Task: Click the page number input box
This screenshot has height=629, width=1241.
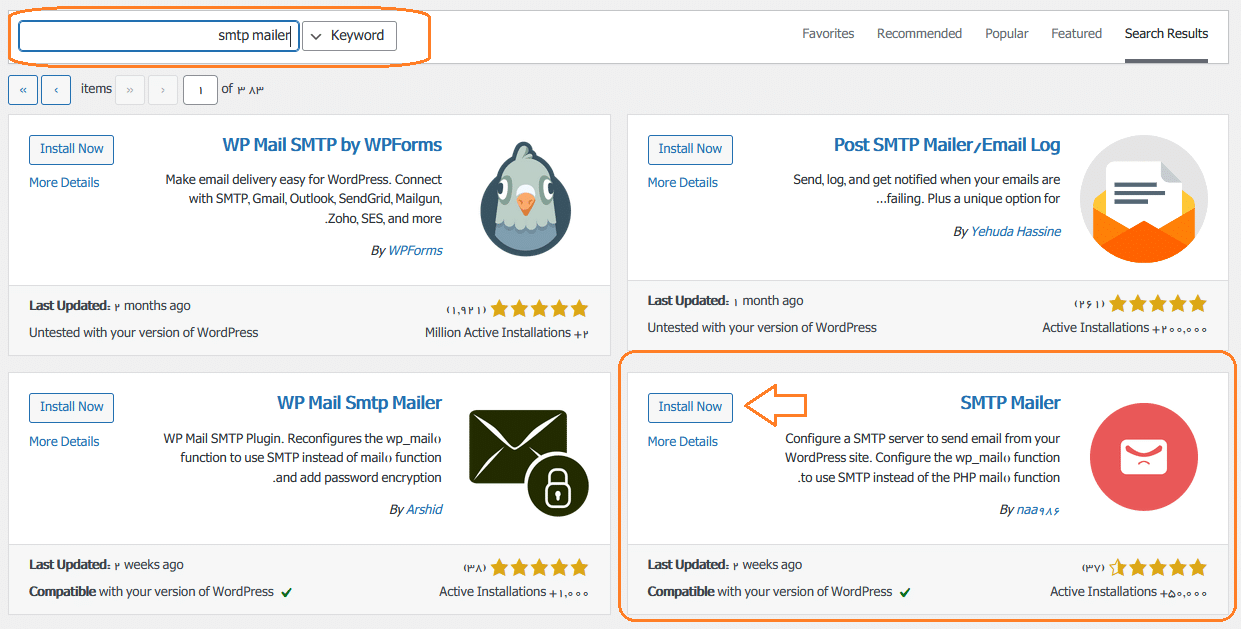Action: (200, 89)
